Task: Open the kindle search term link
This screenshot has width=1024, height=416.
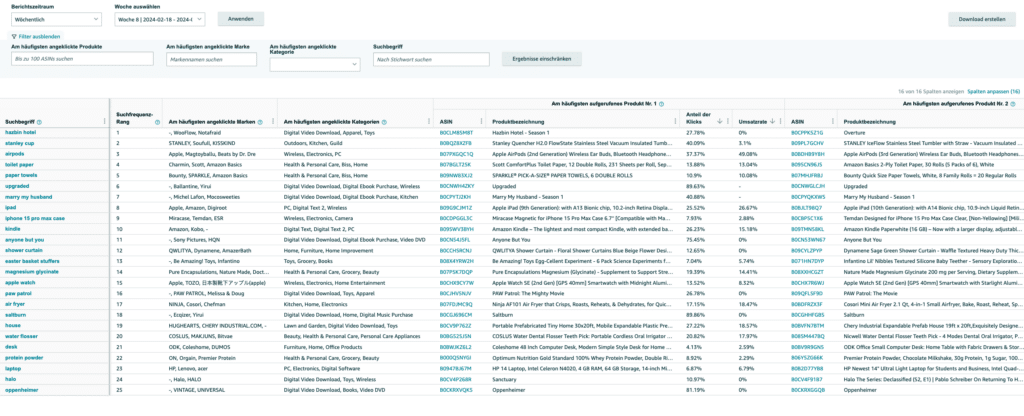Action: point(13,229)
